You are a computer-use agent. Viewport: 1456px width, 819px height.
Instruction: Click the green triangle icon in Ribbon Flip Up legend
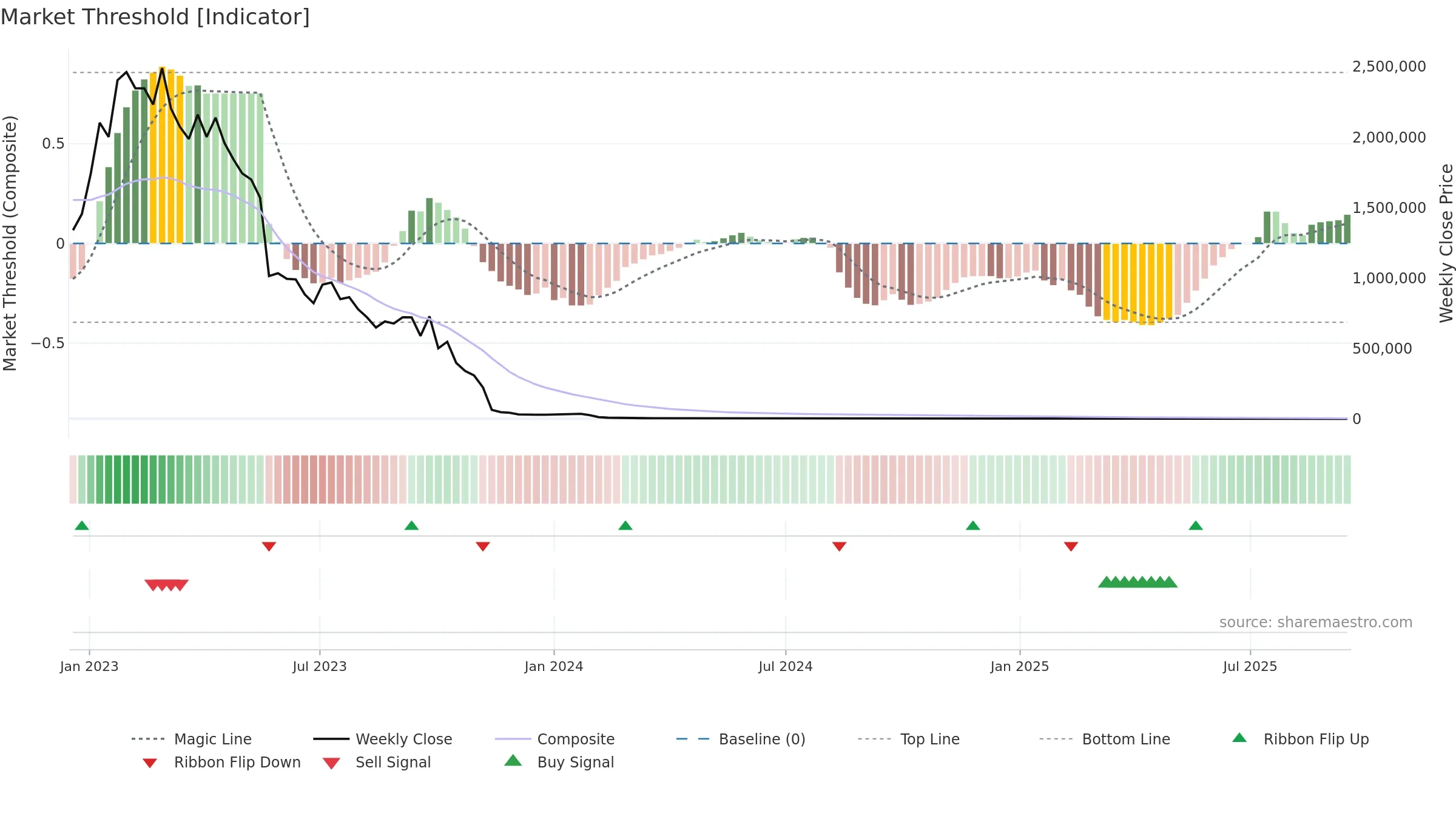1239,738
